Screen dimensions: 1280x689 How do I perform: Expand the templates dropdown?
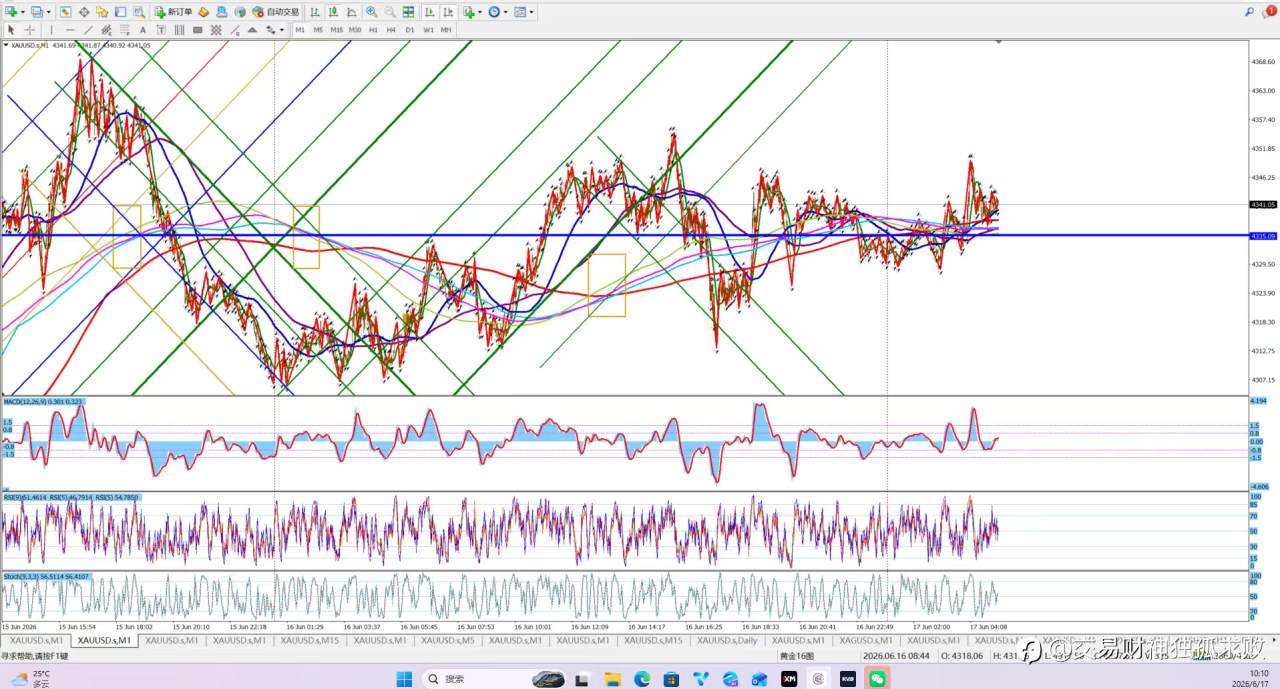[x=531, y=12]
